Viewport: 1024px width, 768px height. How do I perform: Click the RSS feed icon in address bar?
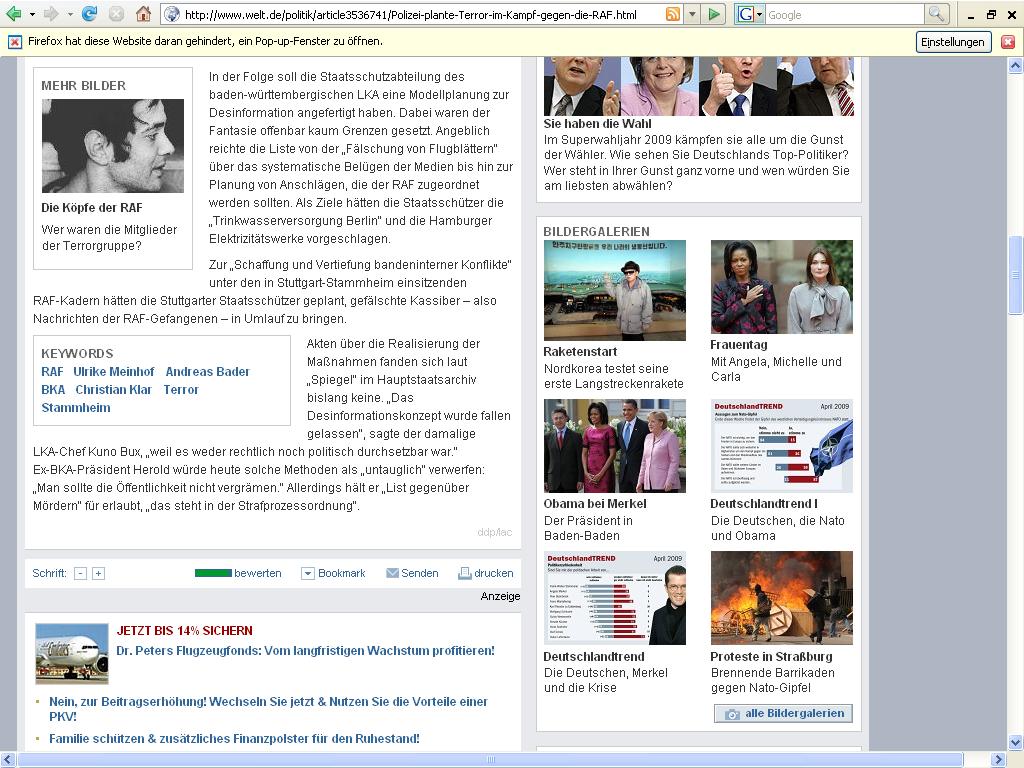672,14
